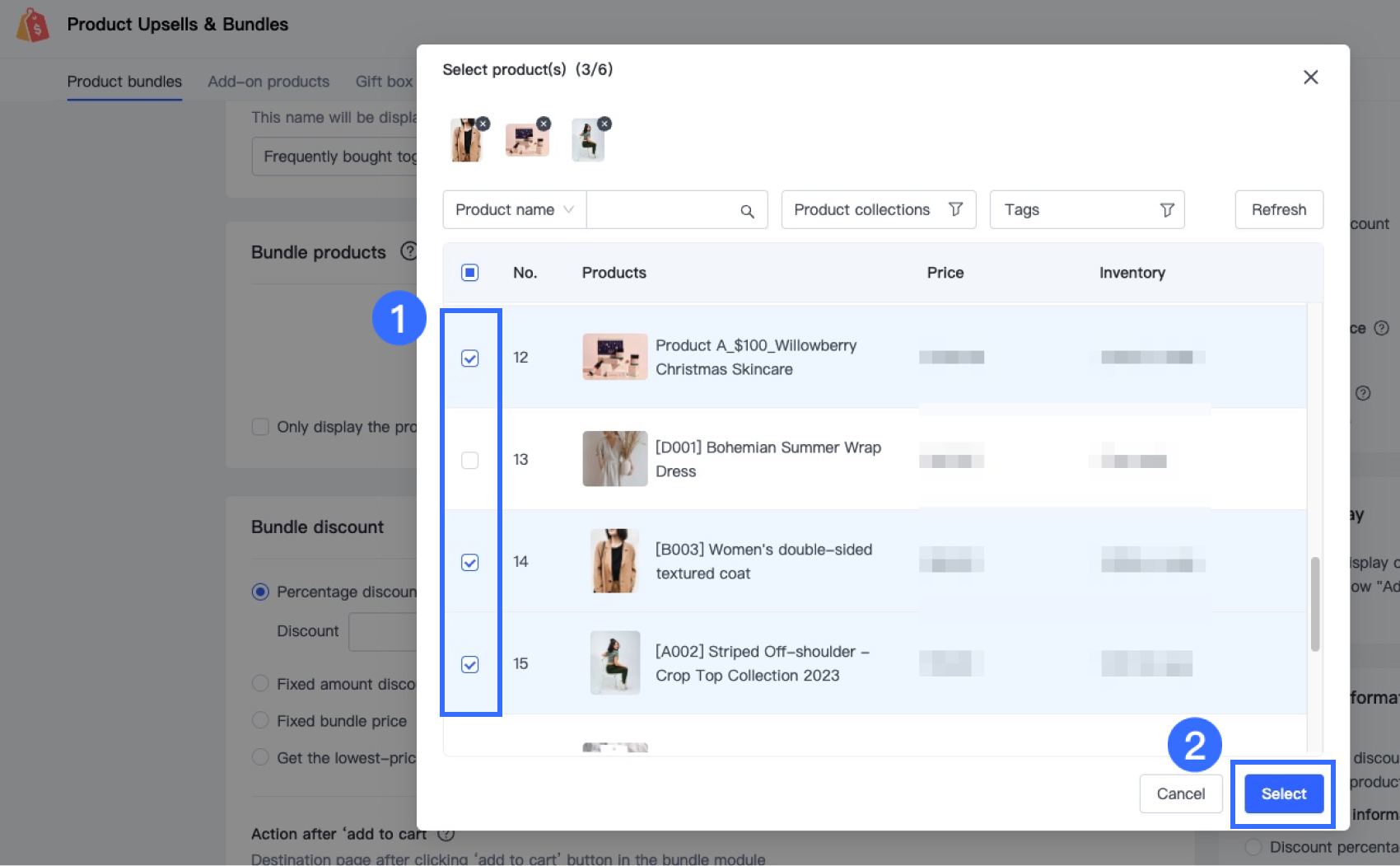Remove the crop top thumbnail from selection
The width and height of the screenshot is (1400, 866).
604,124
